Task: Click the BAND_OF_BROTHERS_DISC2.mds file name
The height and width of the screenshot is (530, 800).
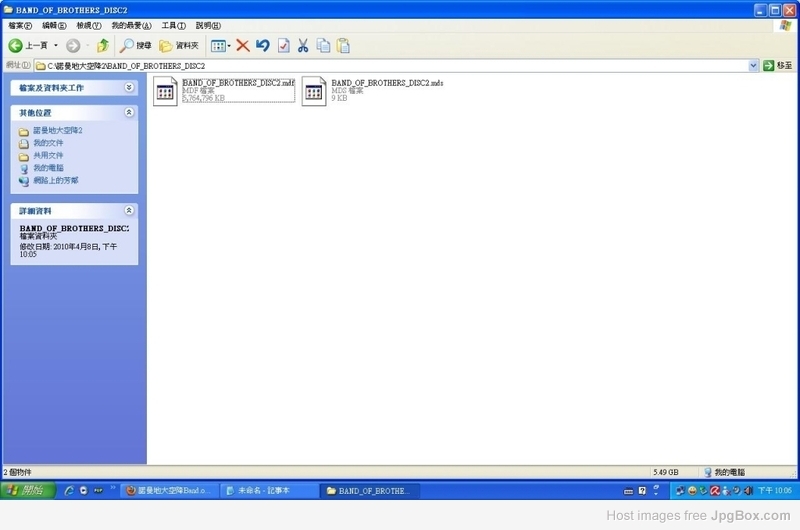Action: pyautogui.click(x=387, y=83)
